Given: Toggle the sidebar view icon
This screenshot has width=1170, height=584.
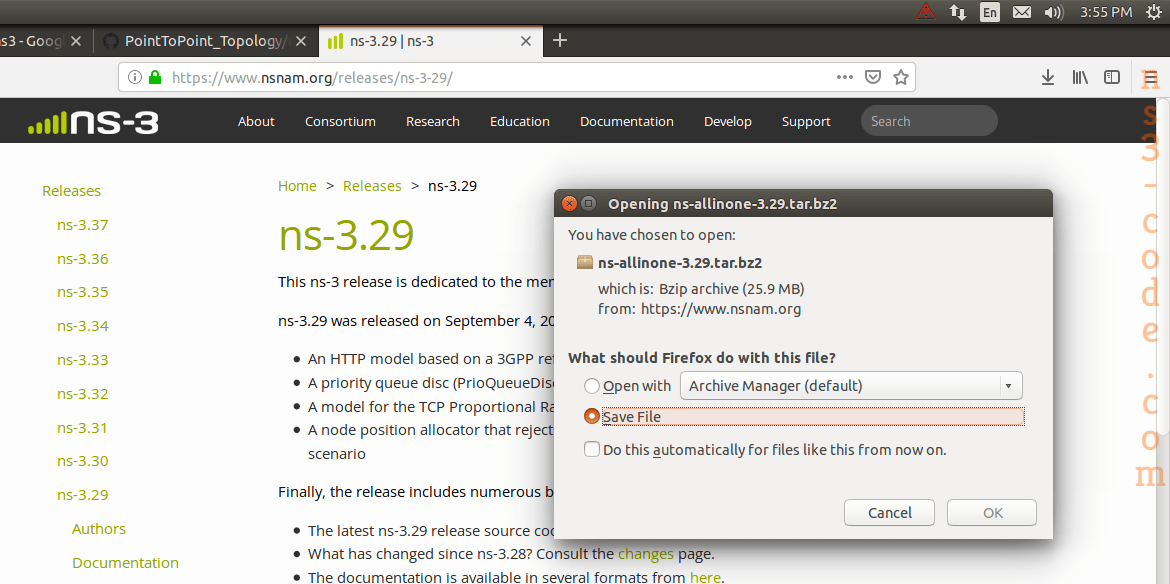Looking at the screenshot, I should pos(1112,77).
